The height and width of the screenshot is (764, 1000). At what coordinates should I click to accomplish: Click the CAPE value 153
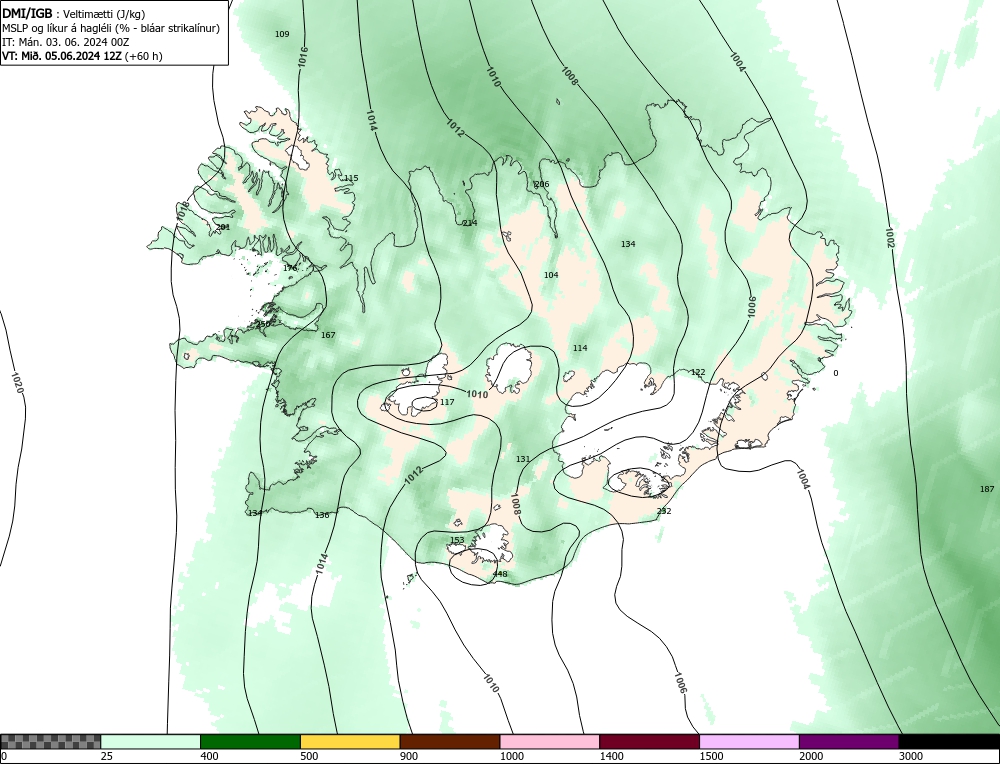457,540
